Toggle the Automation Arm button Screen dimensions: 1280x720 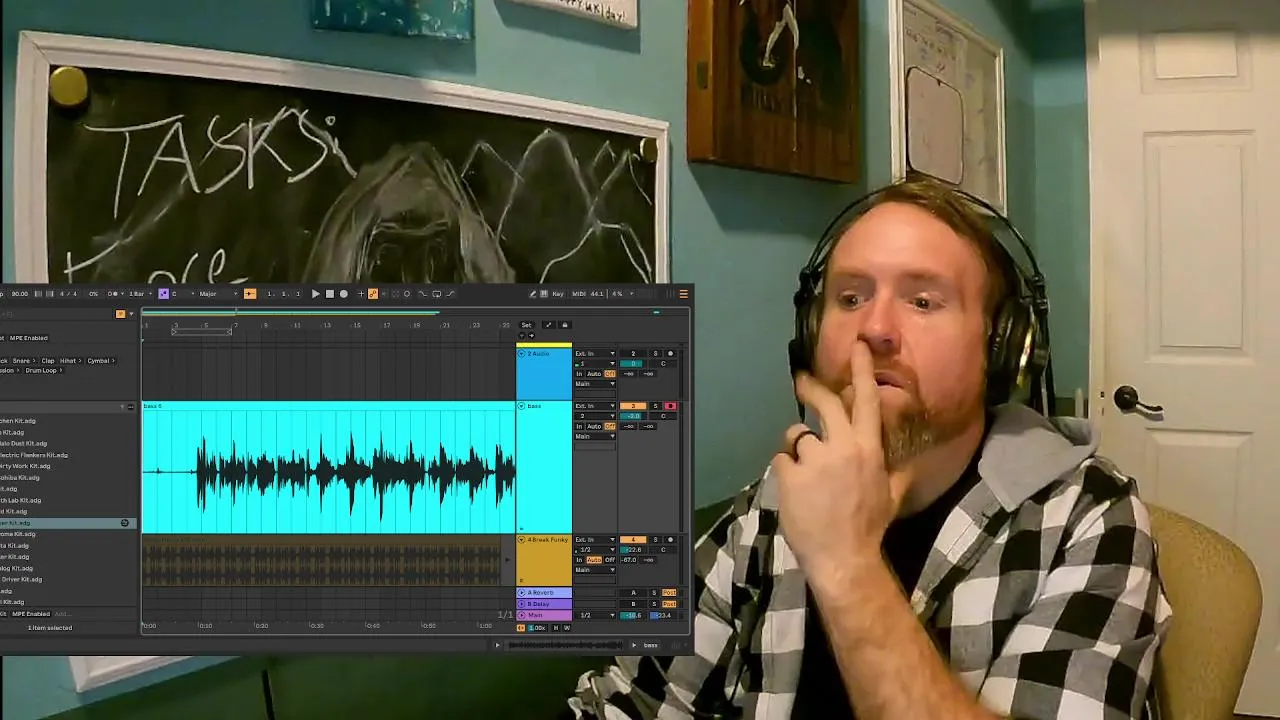coord(373,294)
